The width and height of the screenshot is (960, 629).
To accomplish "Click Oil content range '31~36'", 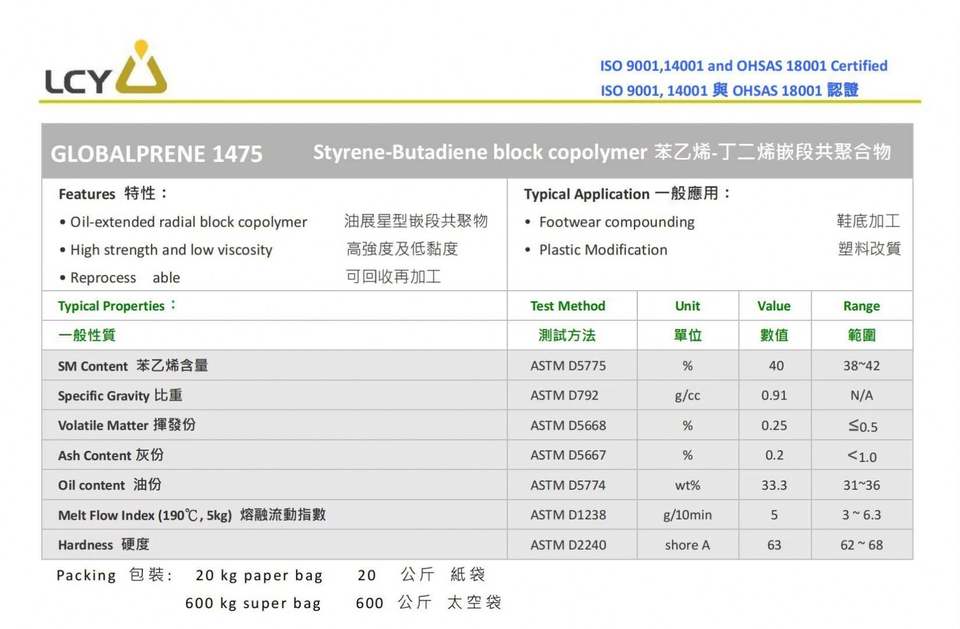I will pos(861,485).
